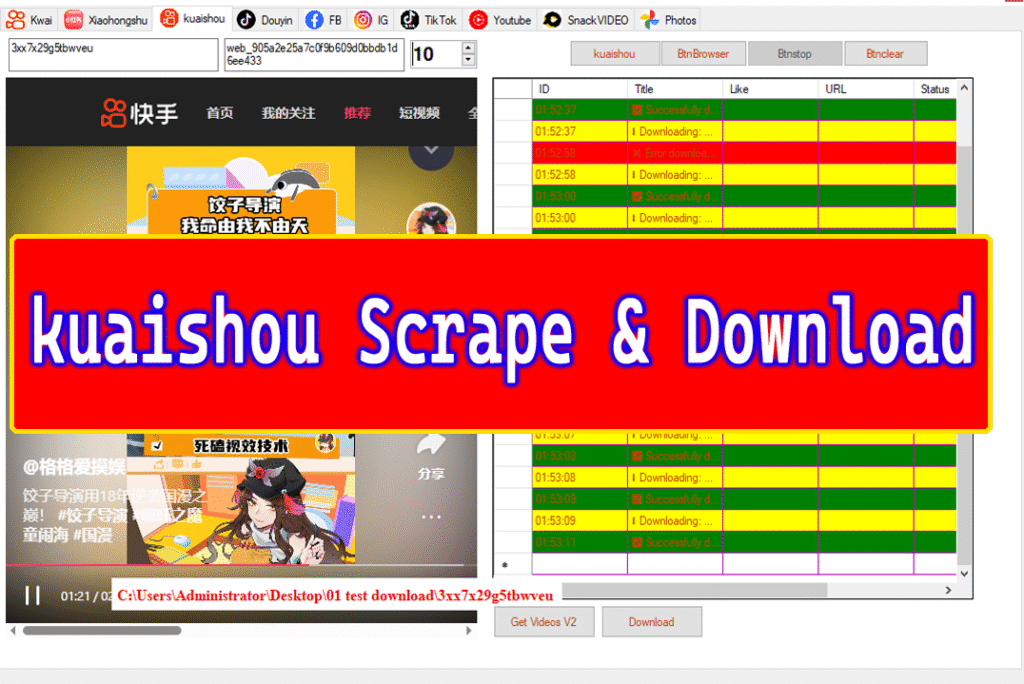
Task: Click the Status column header
Action: (935, 89)
